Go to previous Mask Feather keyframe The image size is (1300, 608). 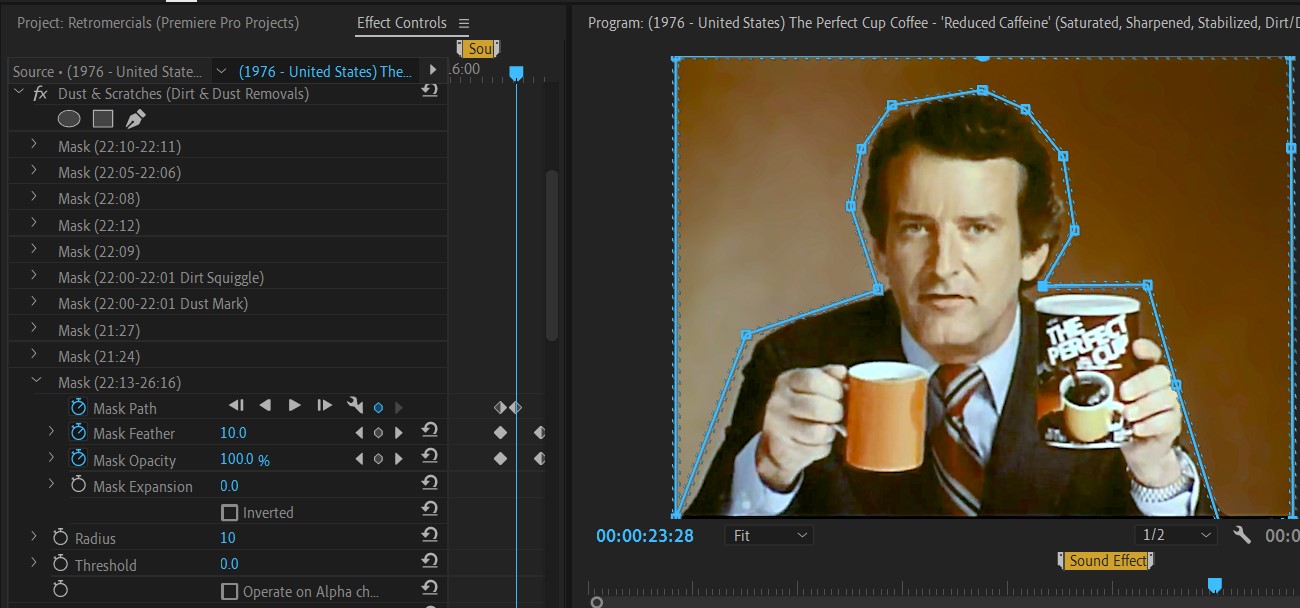360,433
